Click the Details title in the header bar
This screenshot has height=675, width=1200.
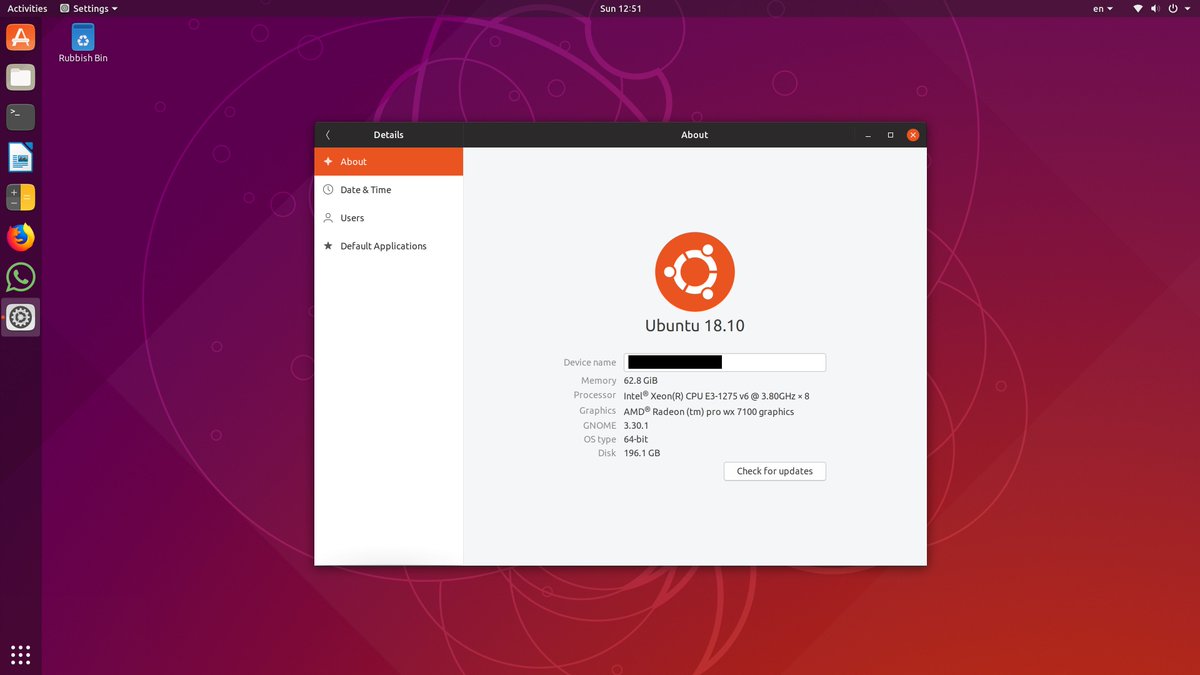click(x=389, y=135)
